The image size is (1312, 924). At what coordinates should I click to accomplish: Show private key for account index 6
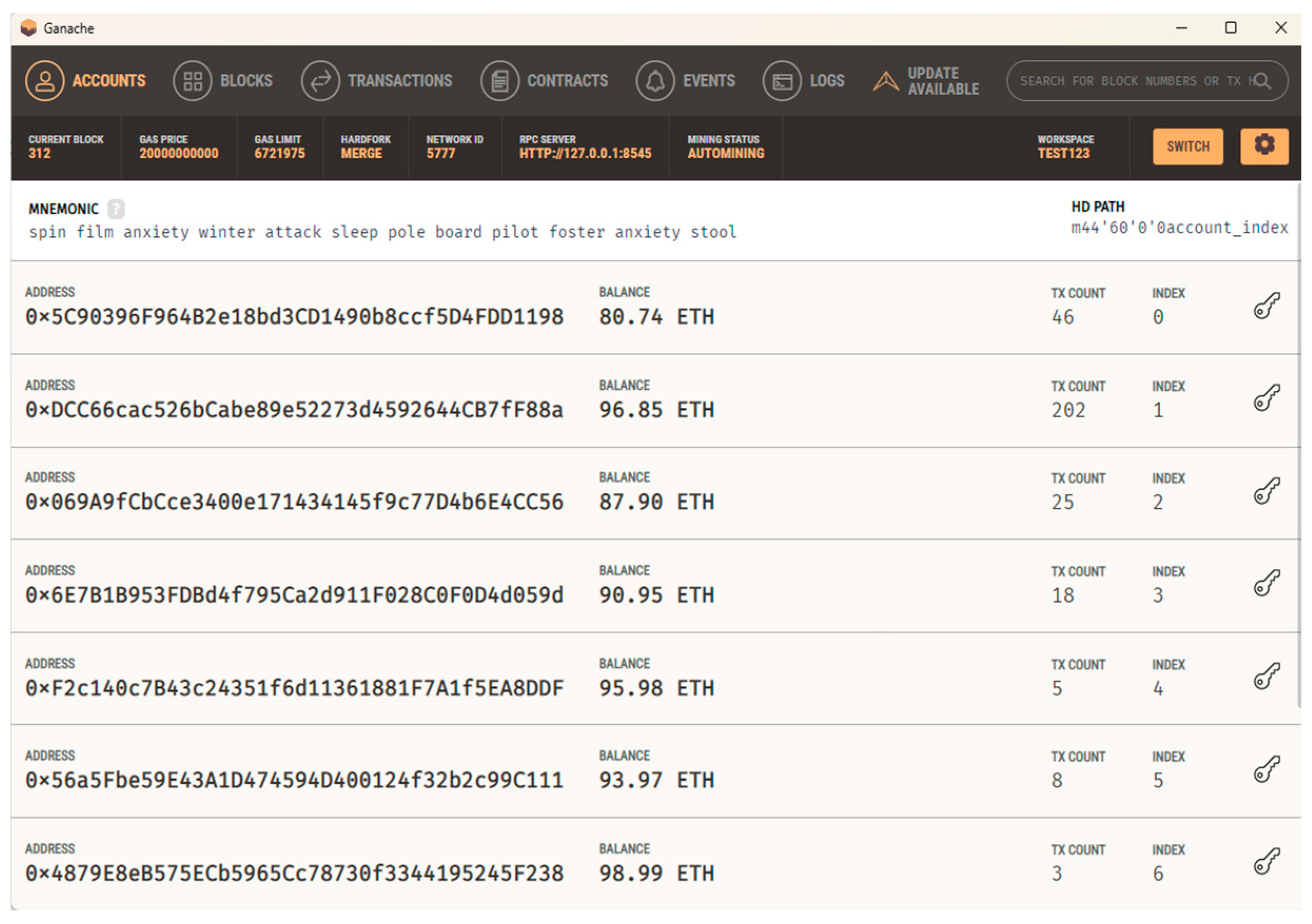point(1266,861)
